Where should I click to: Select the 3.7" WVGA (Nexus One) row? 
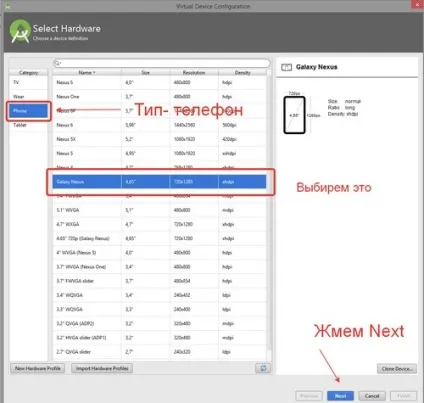[159, 267]
